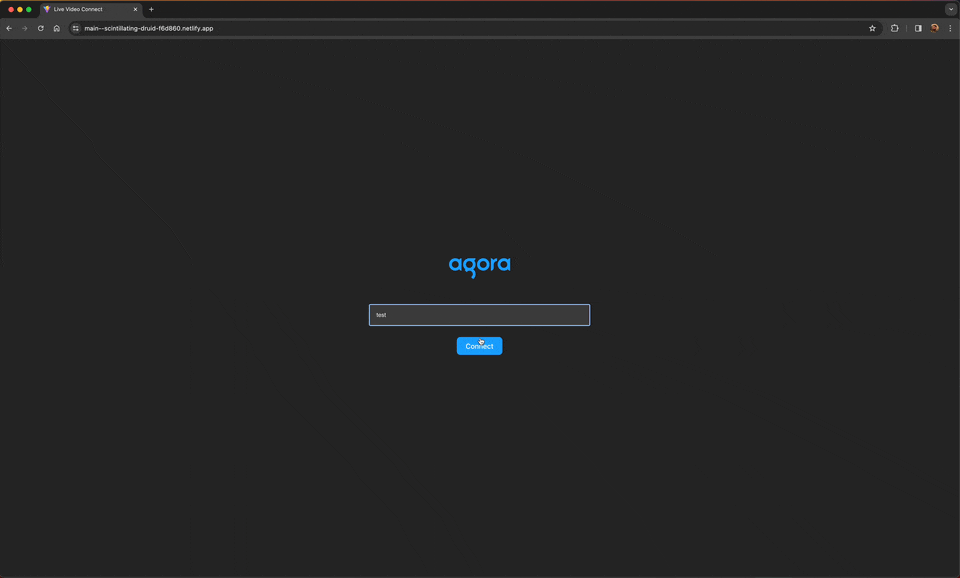Expand the tab search dropdown

tap(951, 9)
